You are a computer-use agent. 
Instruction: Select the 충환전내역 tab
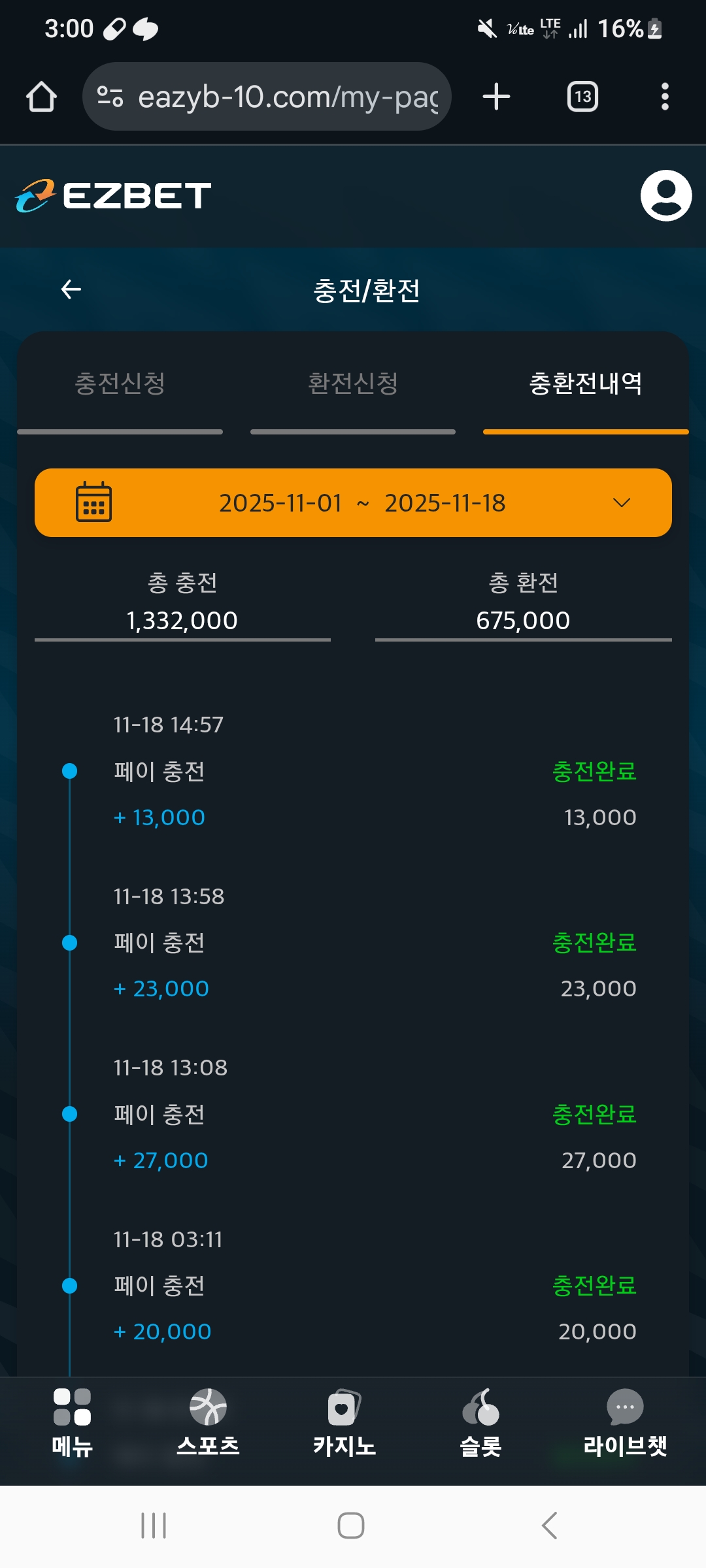pyautogui.click(x=585, y=384)
